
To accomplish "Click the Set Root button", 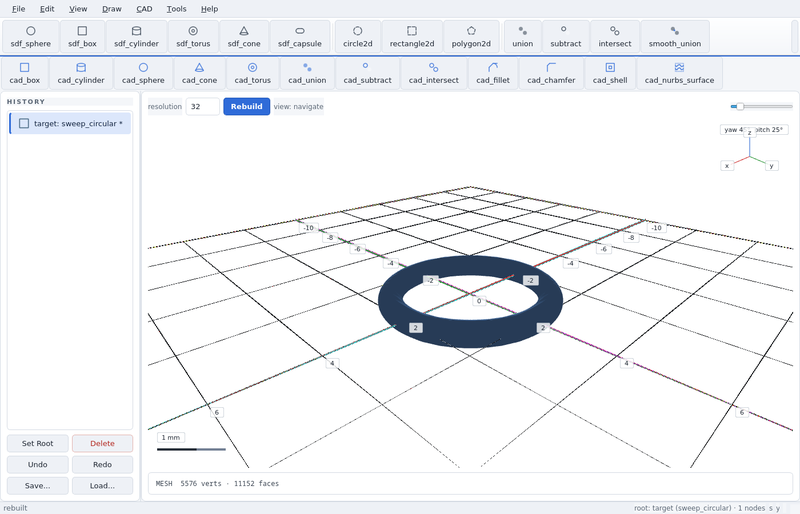I will [37, 444].
